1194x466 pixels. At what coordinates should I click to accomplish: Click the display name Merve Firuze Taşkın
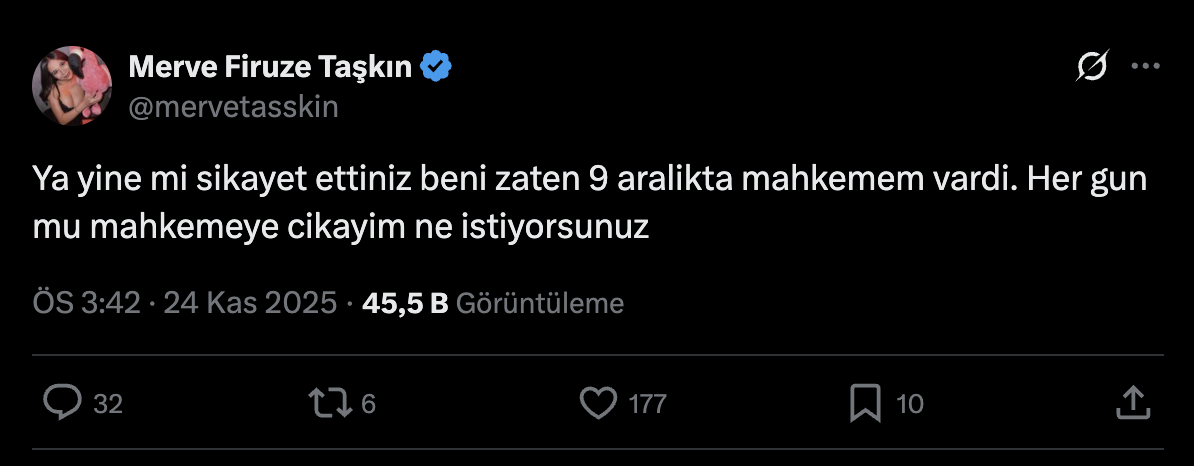271,67
